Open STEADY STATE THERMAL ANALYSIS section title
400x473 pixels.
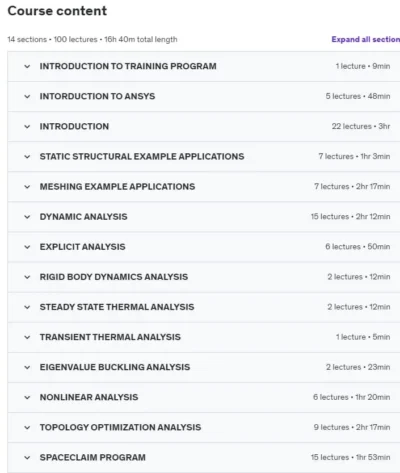[x=117, y=307]
